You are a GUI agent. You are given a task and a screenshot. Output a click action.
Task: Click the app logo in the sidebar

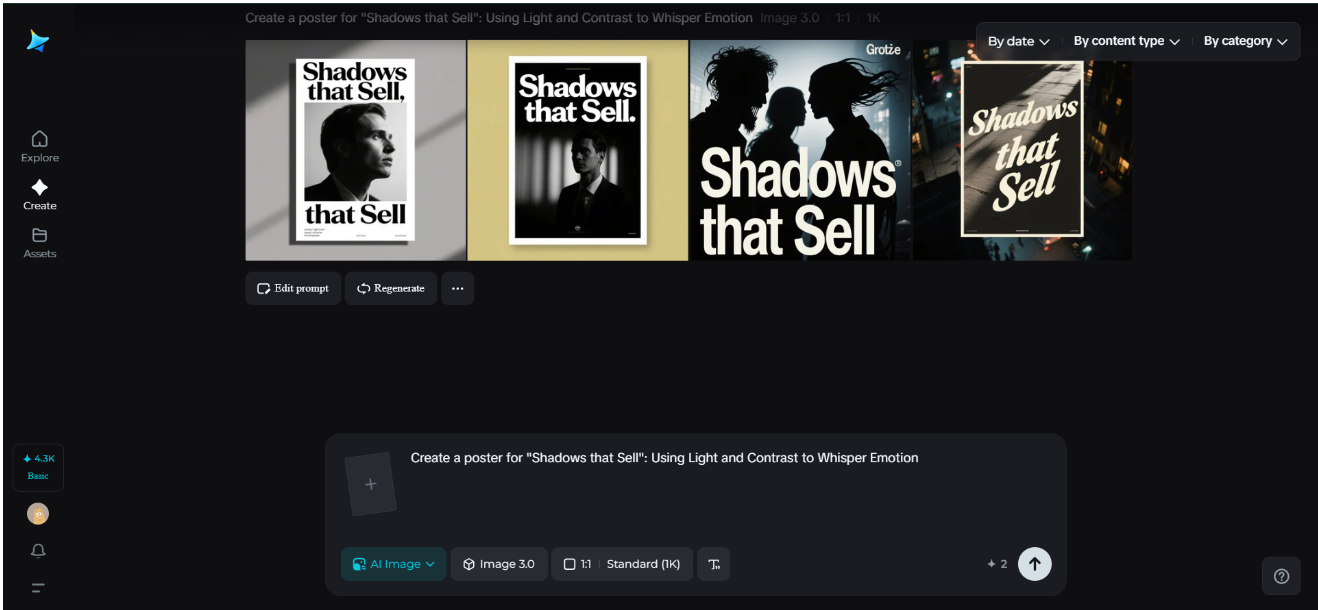coord(38,41)
